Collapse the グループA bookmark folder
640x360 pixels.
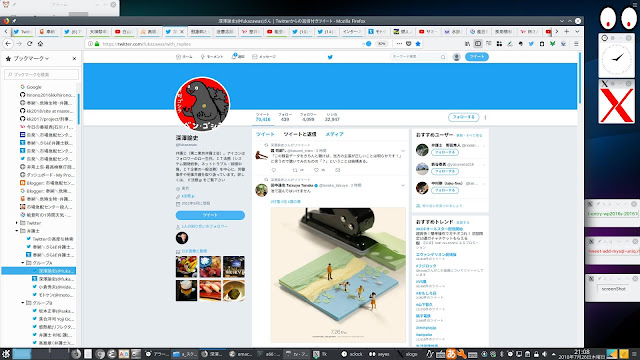coord(23,263)
